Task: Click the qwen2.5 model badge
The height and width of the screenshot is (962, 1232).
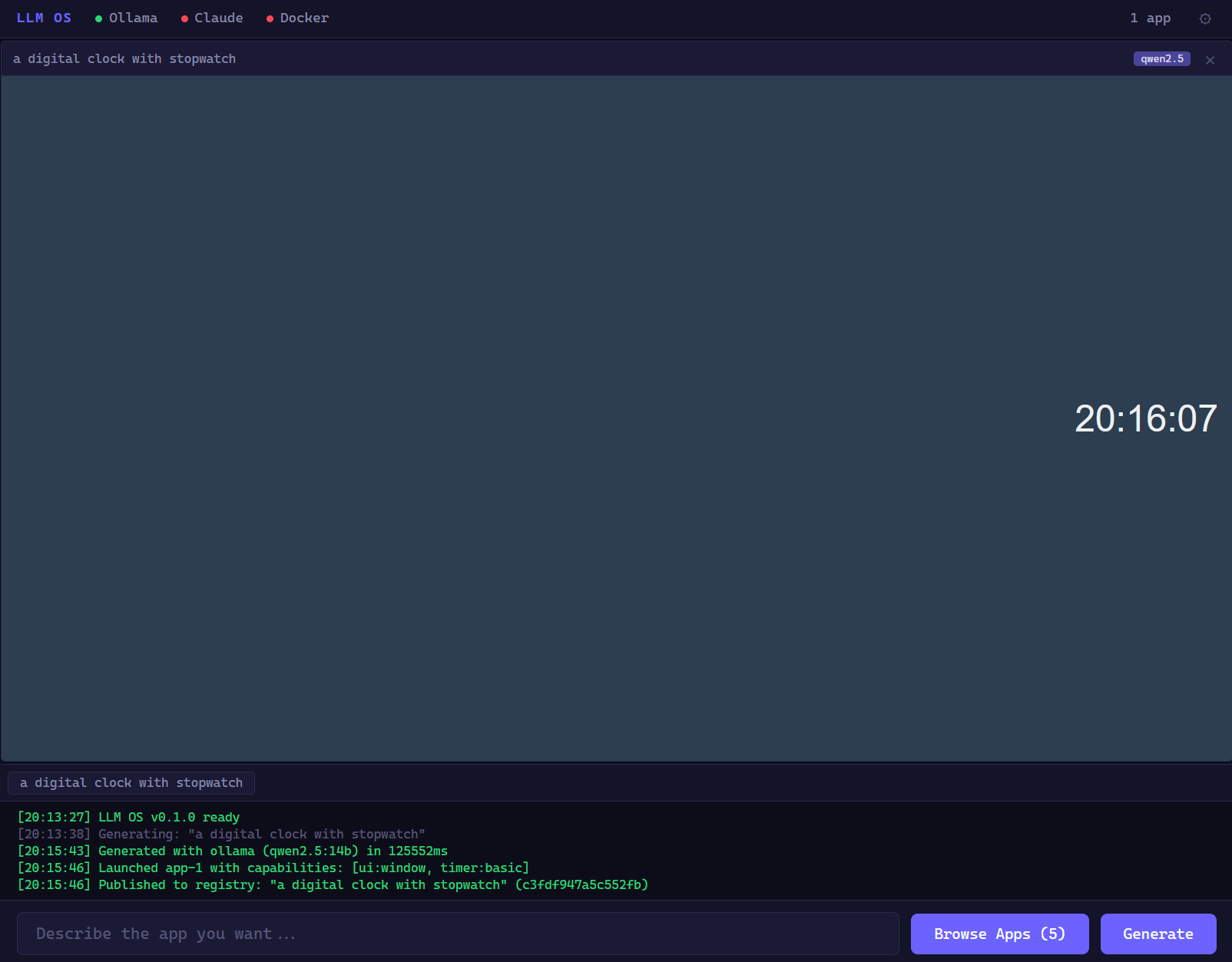Action: pyautogui.click(x=1161, y=59)
